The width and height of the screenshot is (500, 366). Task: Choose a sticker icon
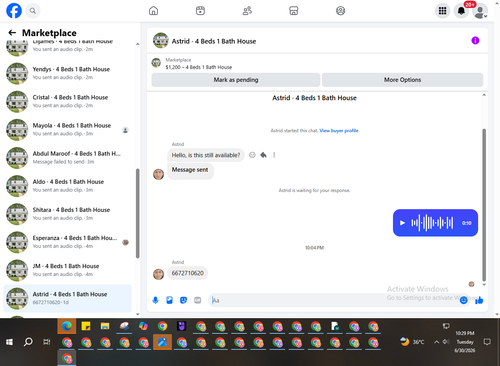[x=183, y=300]
